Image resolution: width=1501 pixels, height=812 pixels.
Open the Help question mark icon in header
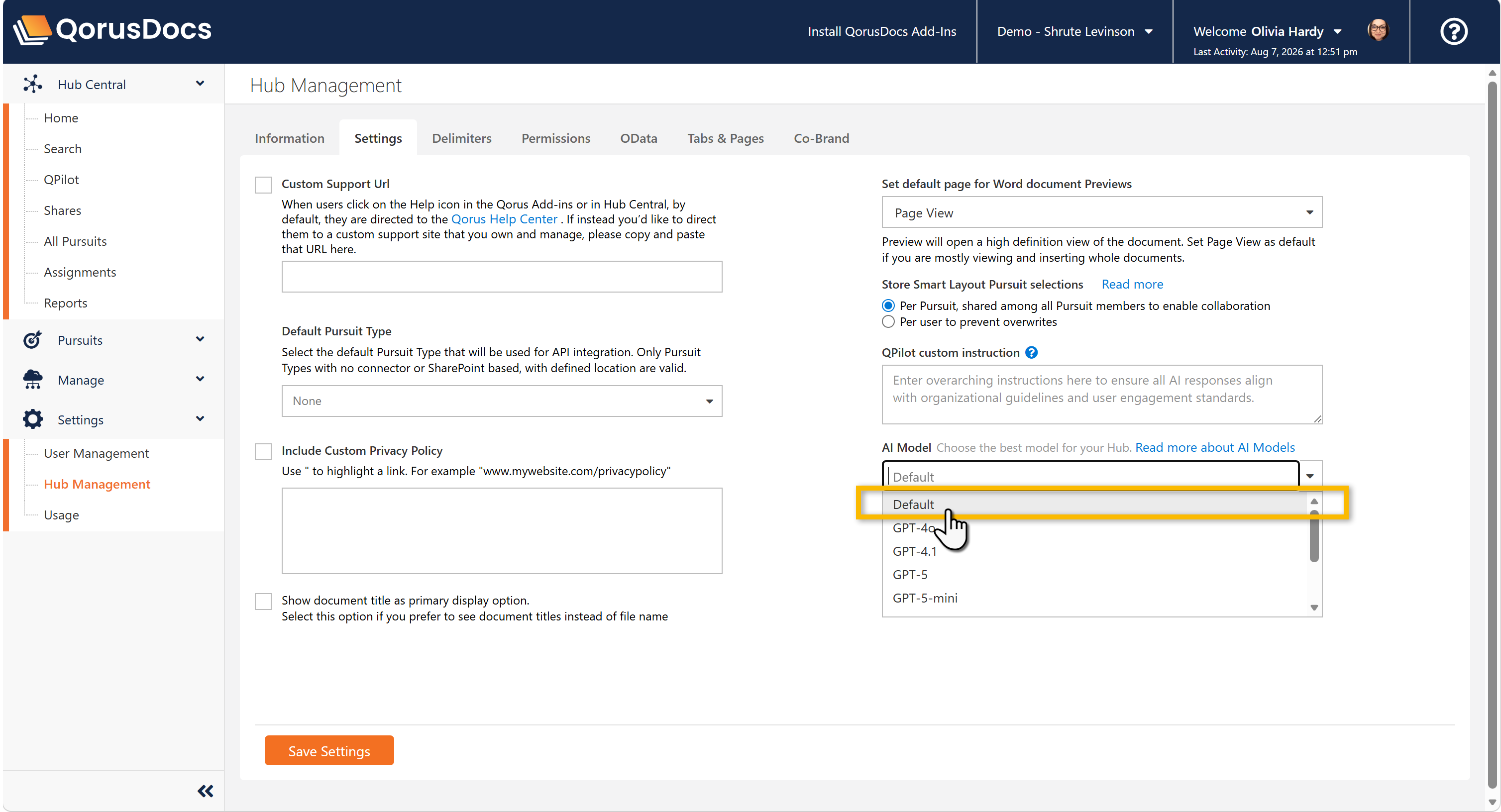coord(1453,31)
